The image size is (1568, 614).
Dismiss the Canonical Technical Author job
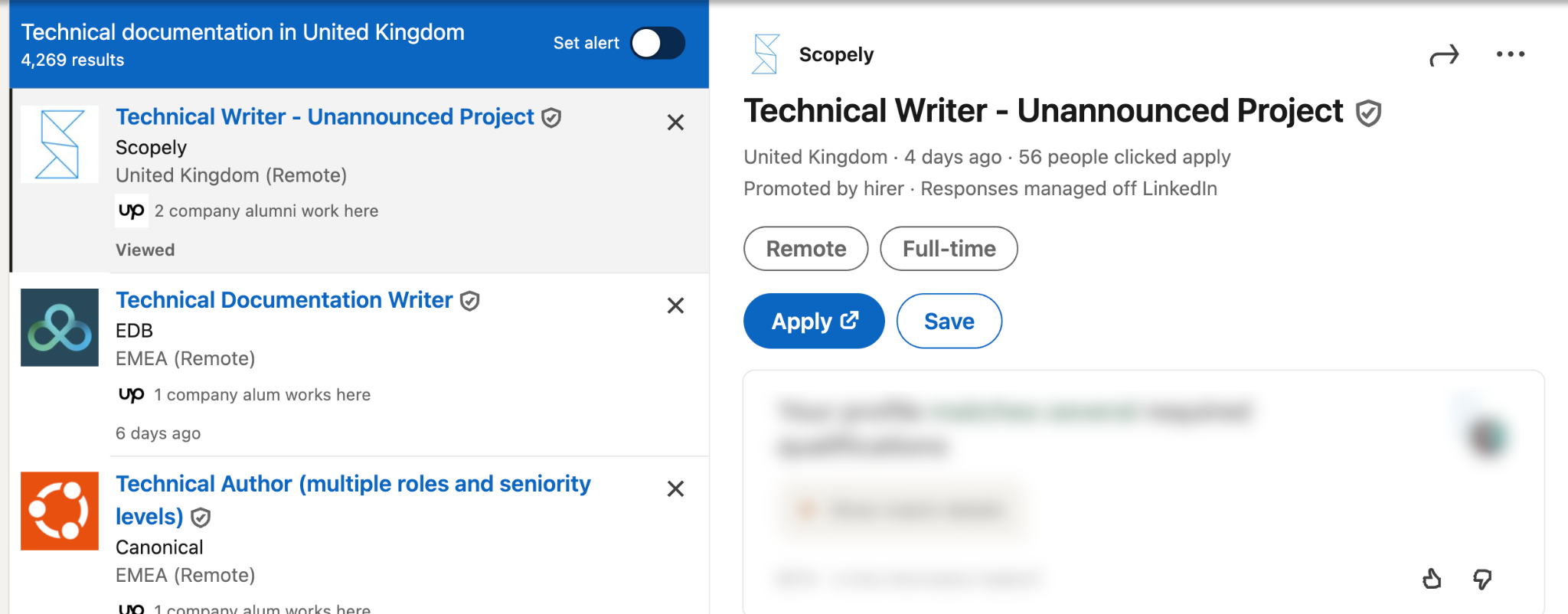(675, 488)
